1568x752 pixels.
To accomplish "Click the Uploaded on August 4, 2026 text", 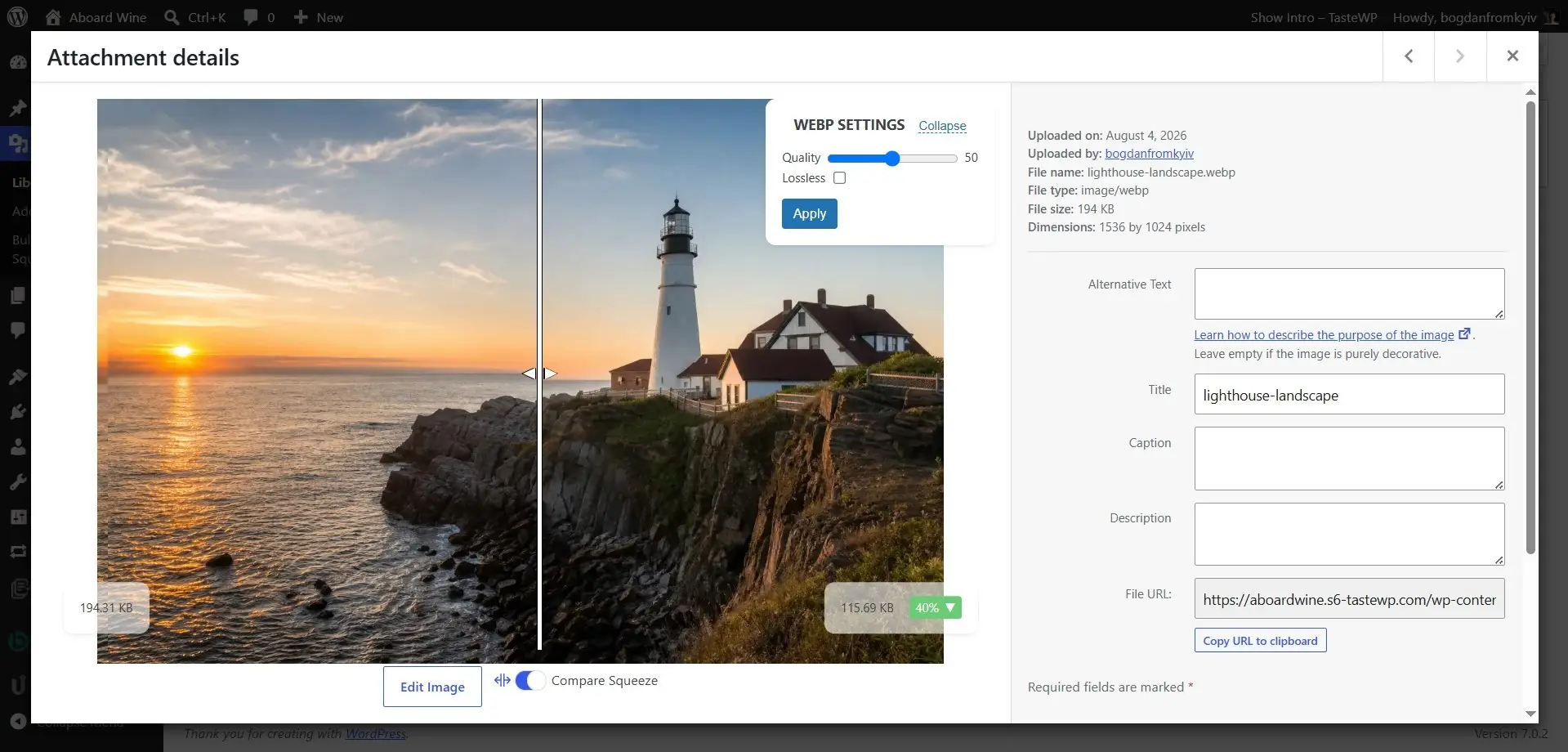I will 1107,136.
